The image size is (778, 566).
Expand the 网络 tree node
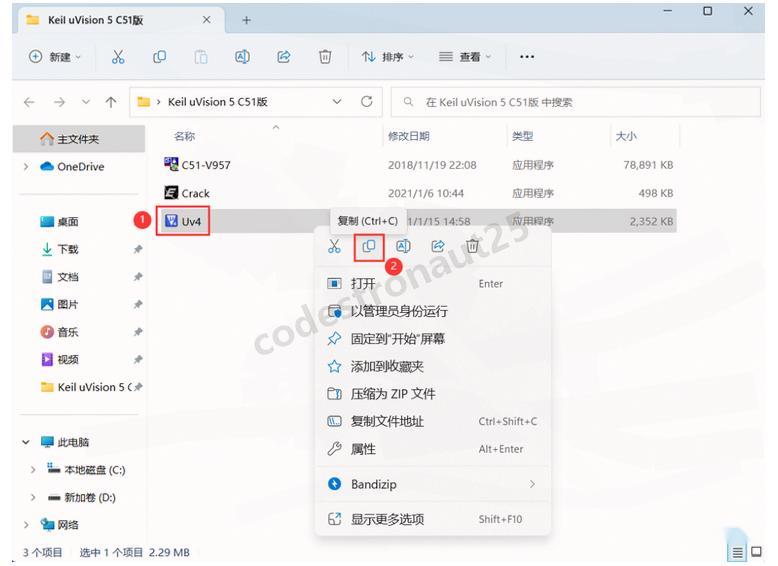pos(26,524)
